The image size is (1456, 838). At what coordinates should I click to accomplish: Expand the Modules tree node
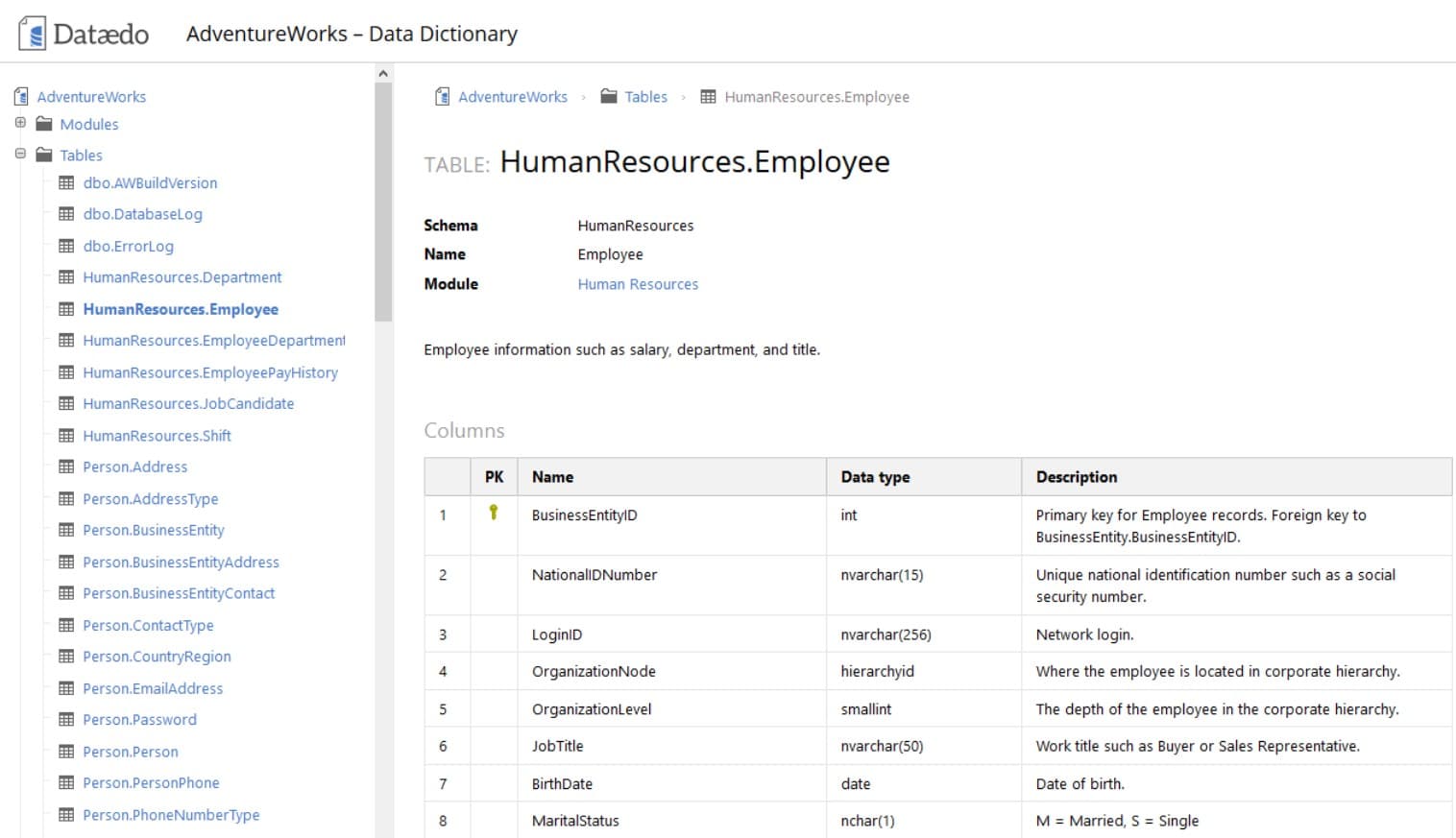(x=20, y=123)
